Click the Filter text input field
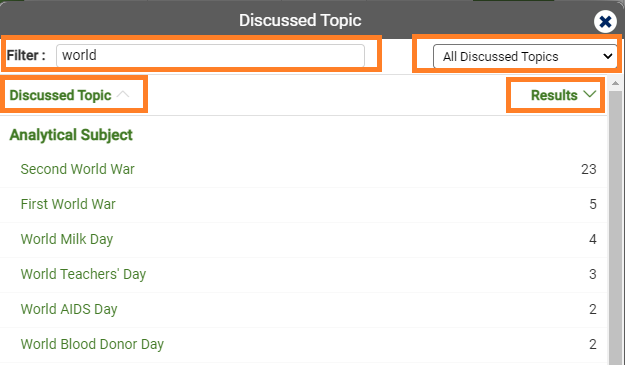The width and height of the screenshot is (625, 365). click(x=210, y=55)
